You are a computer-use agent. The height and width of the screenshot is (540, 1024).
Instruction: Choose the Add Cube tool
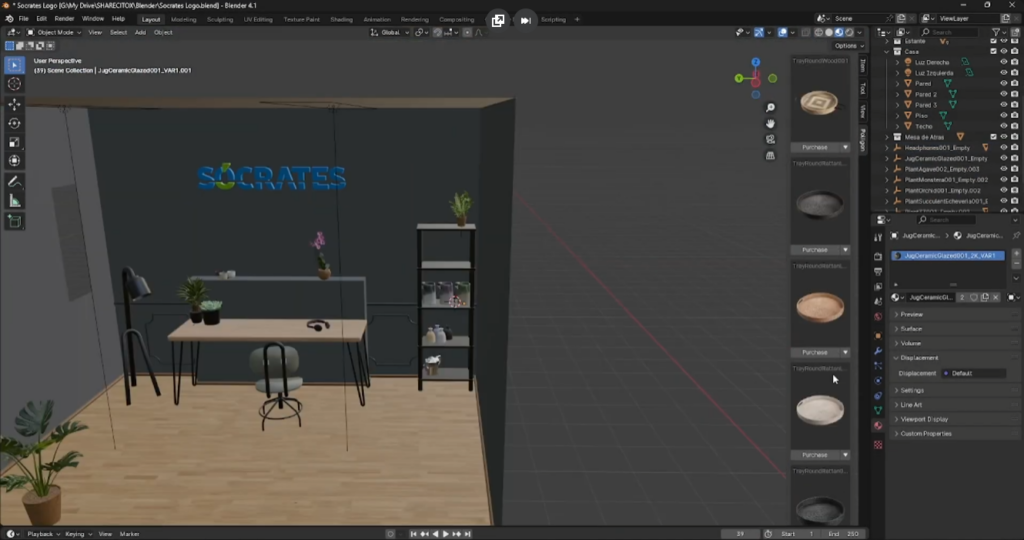click(x=14, y=222)
